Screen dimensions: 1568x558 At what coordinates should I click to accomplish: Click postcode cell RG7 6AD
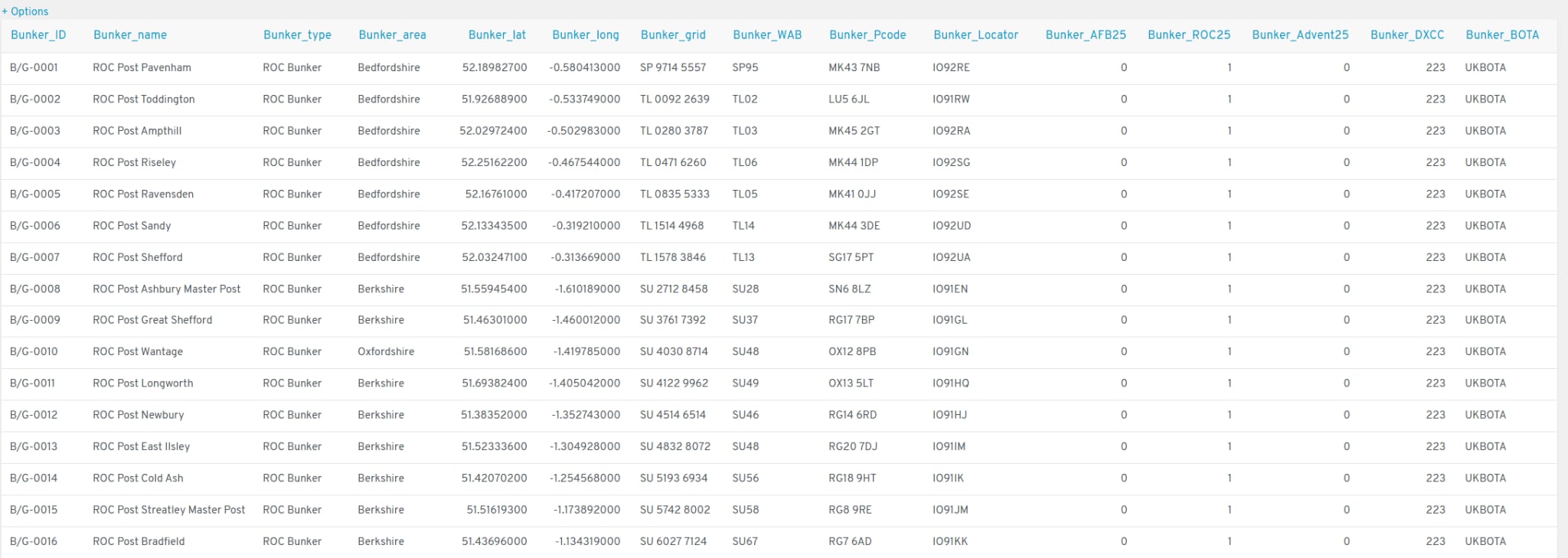click(850, 542)
